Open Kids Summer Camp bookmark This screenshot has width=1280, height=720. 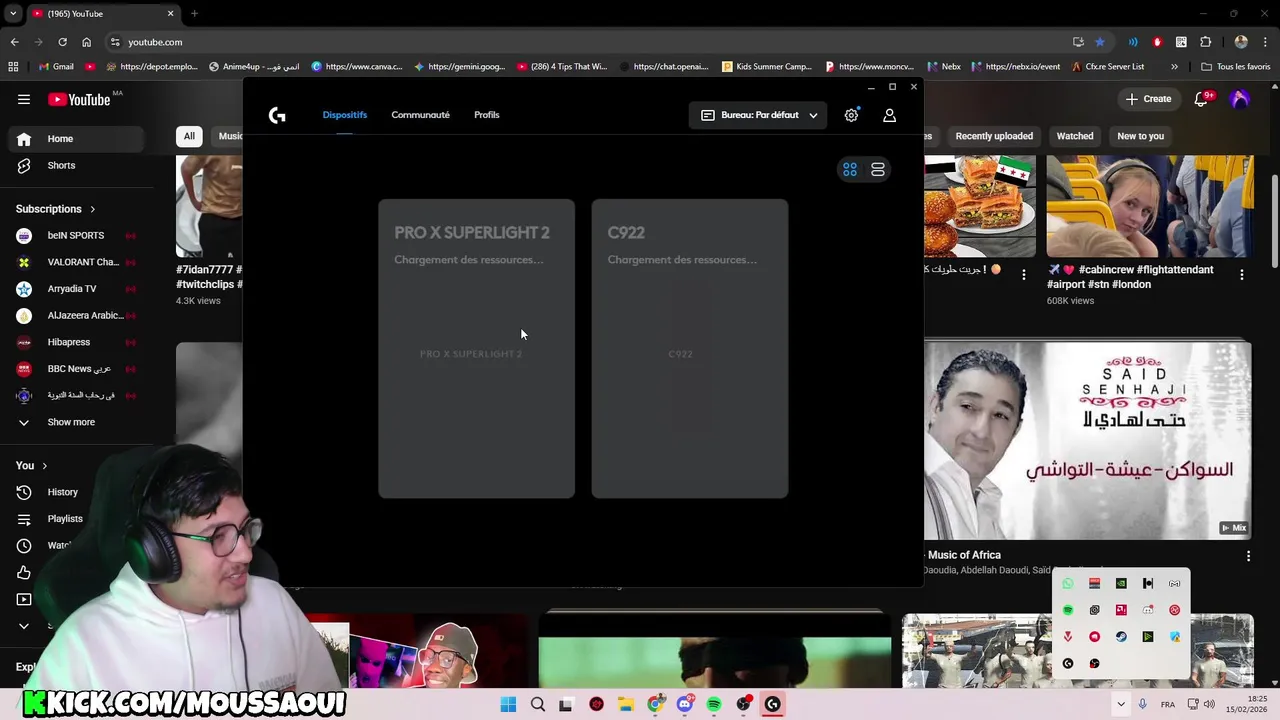pyautogui.click(x=767, y=67)
